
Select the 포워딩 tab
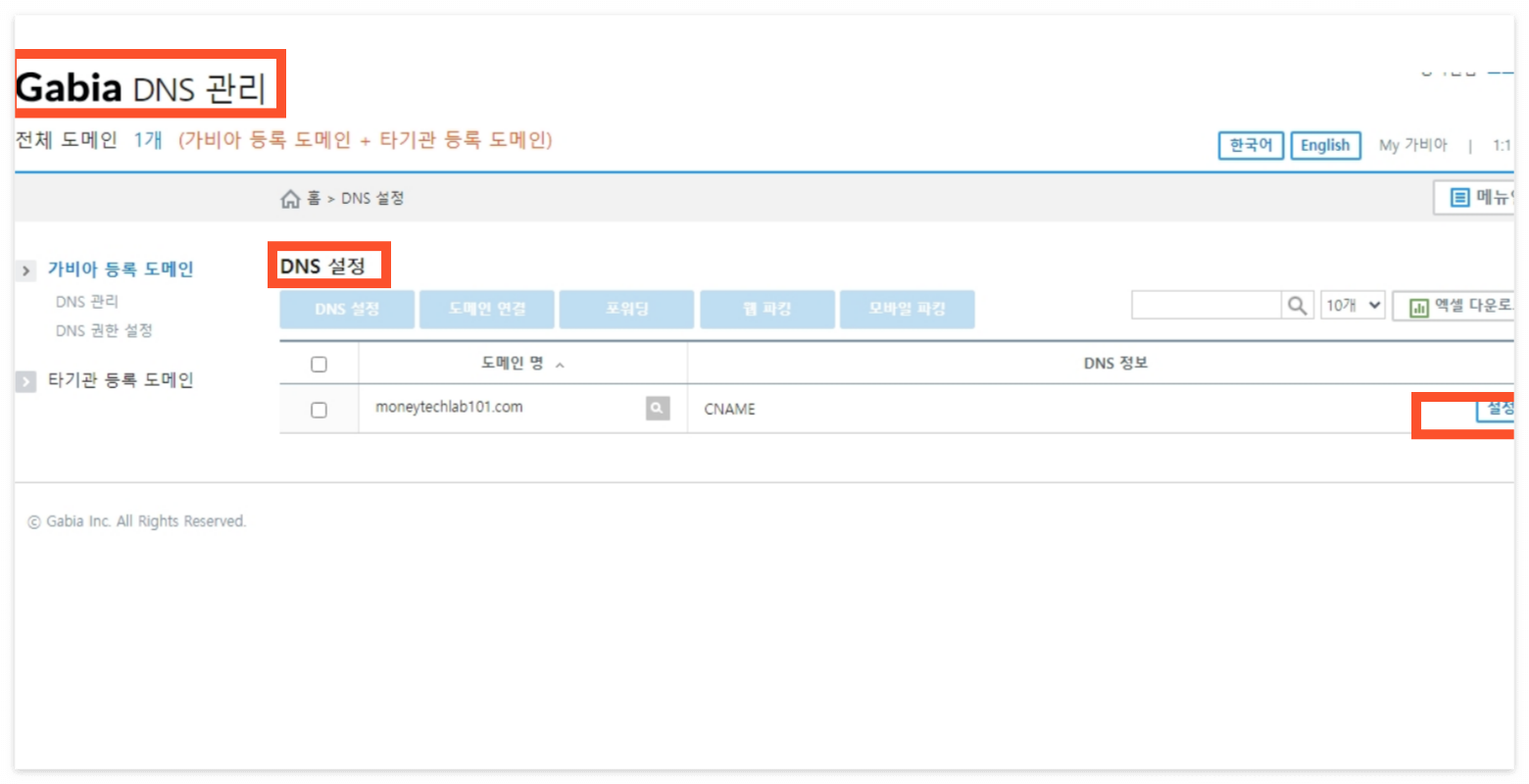coord(627,309)
